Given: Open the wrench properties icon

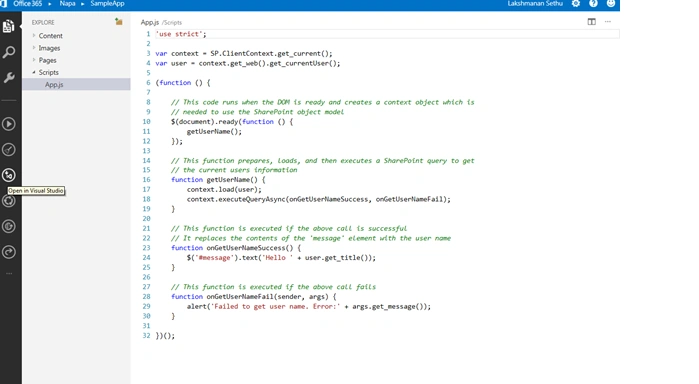Looking at the screenshot, I should [8, 77].
